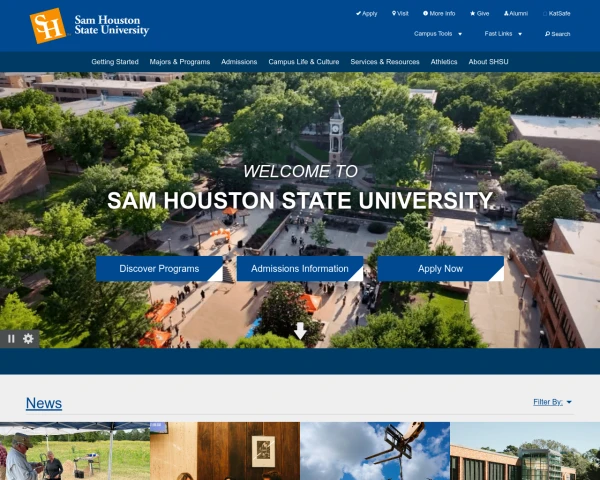Expand the Campus Tools dropdown

click(x=438, y=34)
